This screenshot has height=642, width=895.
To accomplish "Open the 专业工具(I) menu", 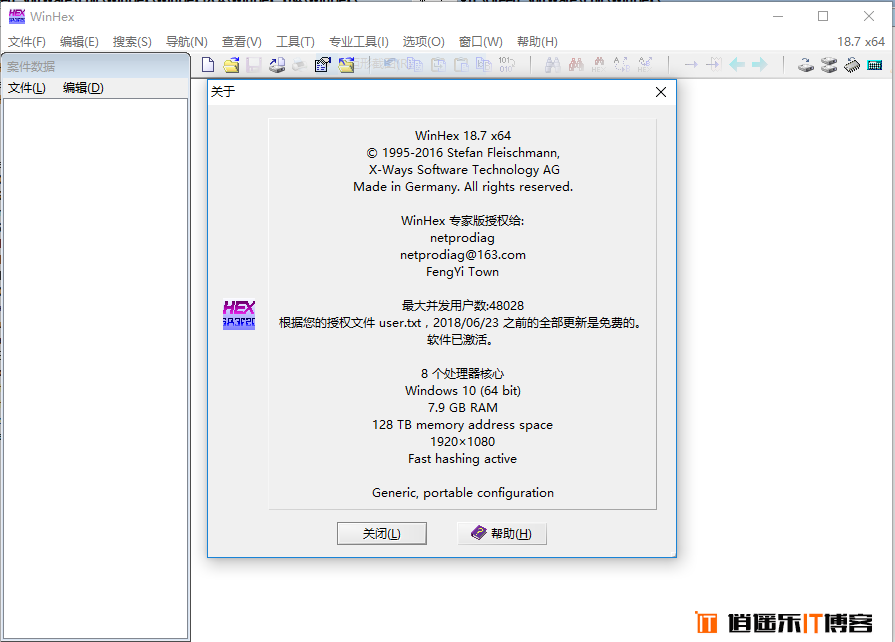I will (358, 42).
